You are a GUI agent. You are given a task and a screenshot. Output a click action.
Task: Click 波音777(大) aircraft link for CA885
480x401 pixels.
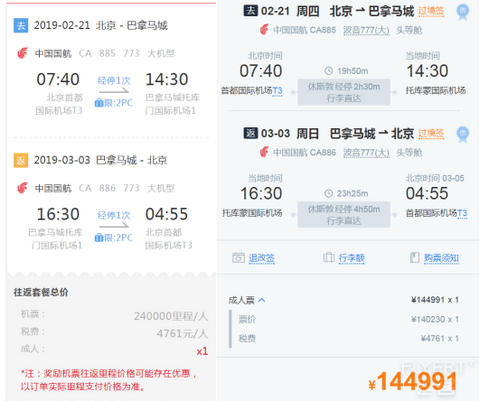pyautogui.click(x=366, y=30)
